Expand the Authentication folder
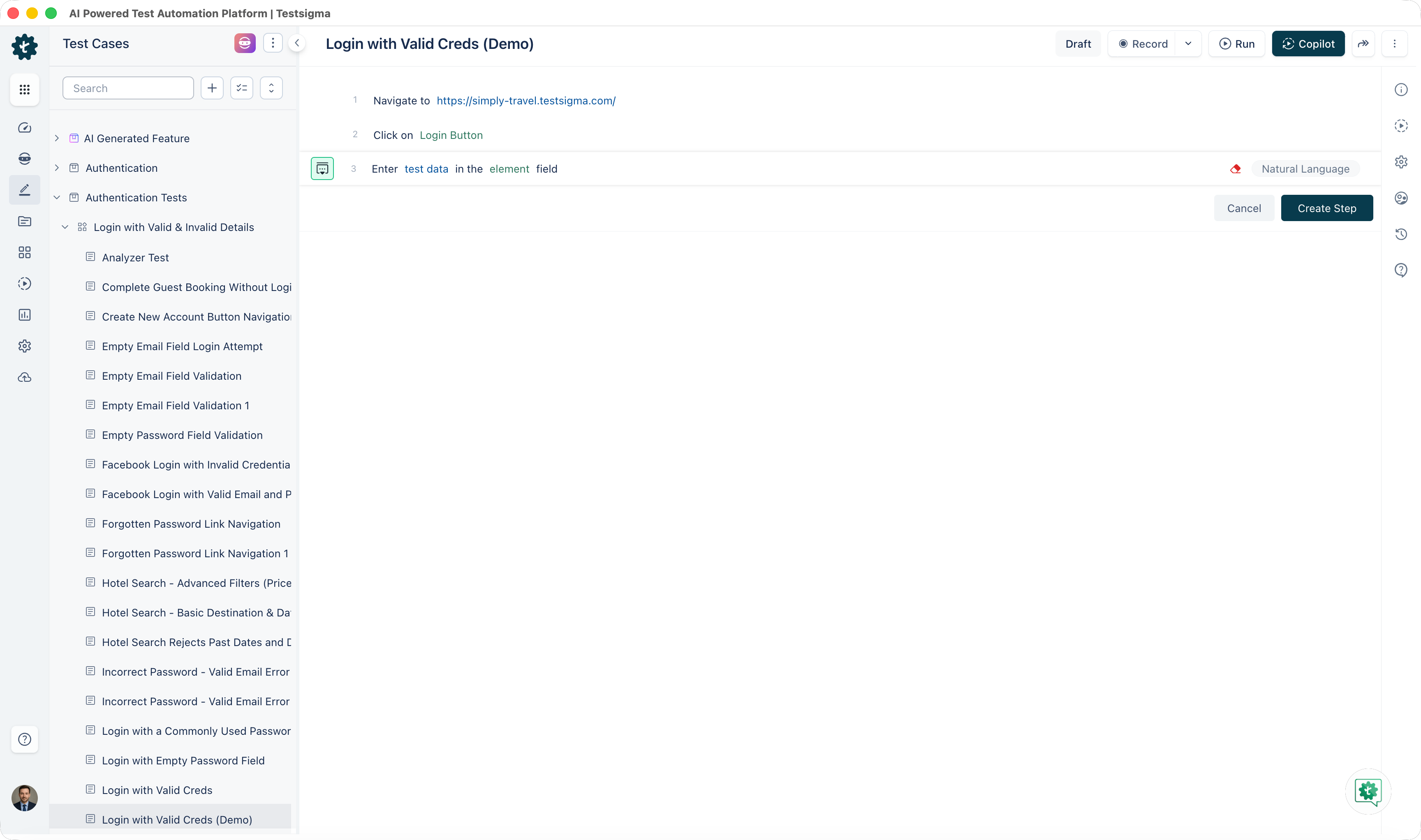The width and height of the screenshot is (1421, 840). click(57, 168)
